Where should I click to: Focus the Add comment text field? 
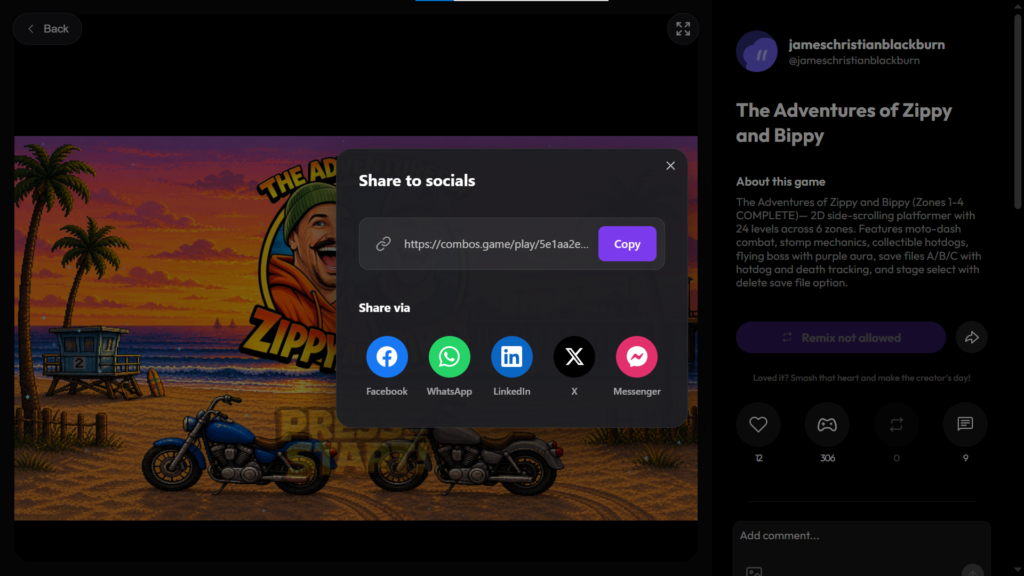click(x=861, y=536)
